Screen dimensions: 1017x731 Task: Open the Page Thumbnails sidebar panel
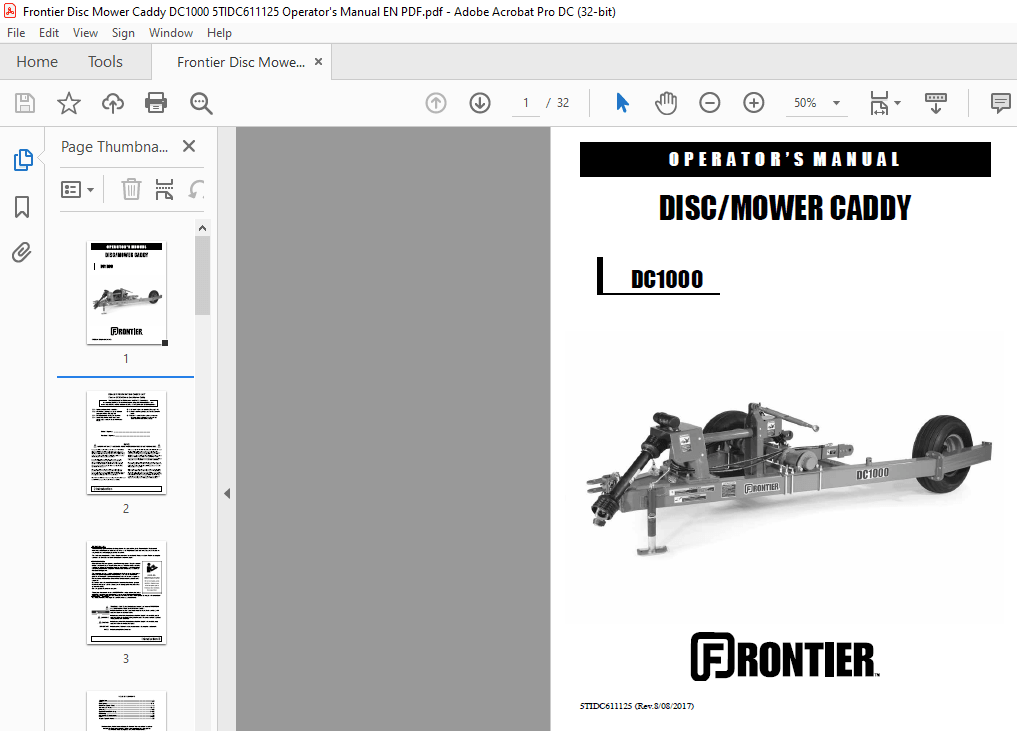(21, 159)
